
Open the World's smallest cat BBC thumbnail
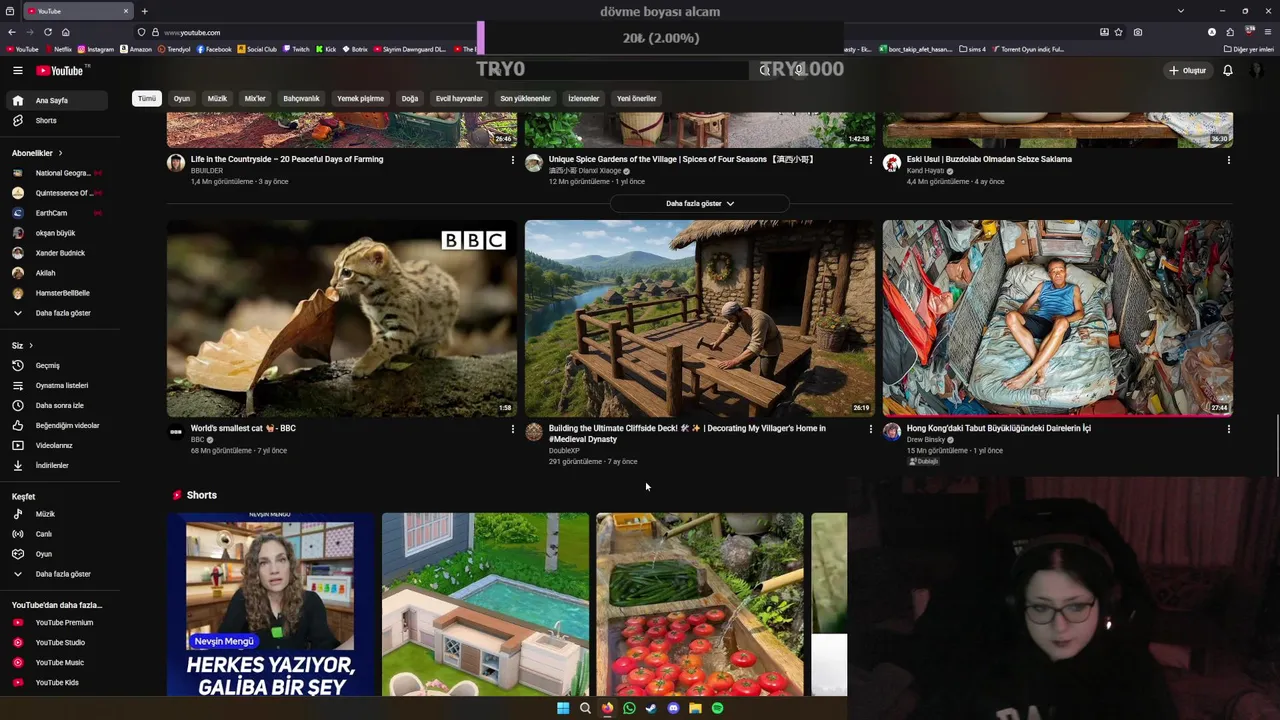pyautogui.click(x=342, y=318)
